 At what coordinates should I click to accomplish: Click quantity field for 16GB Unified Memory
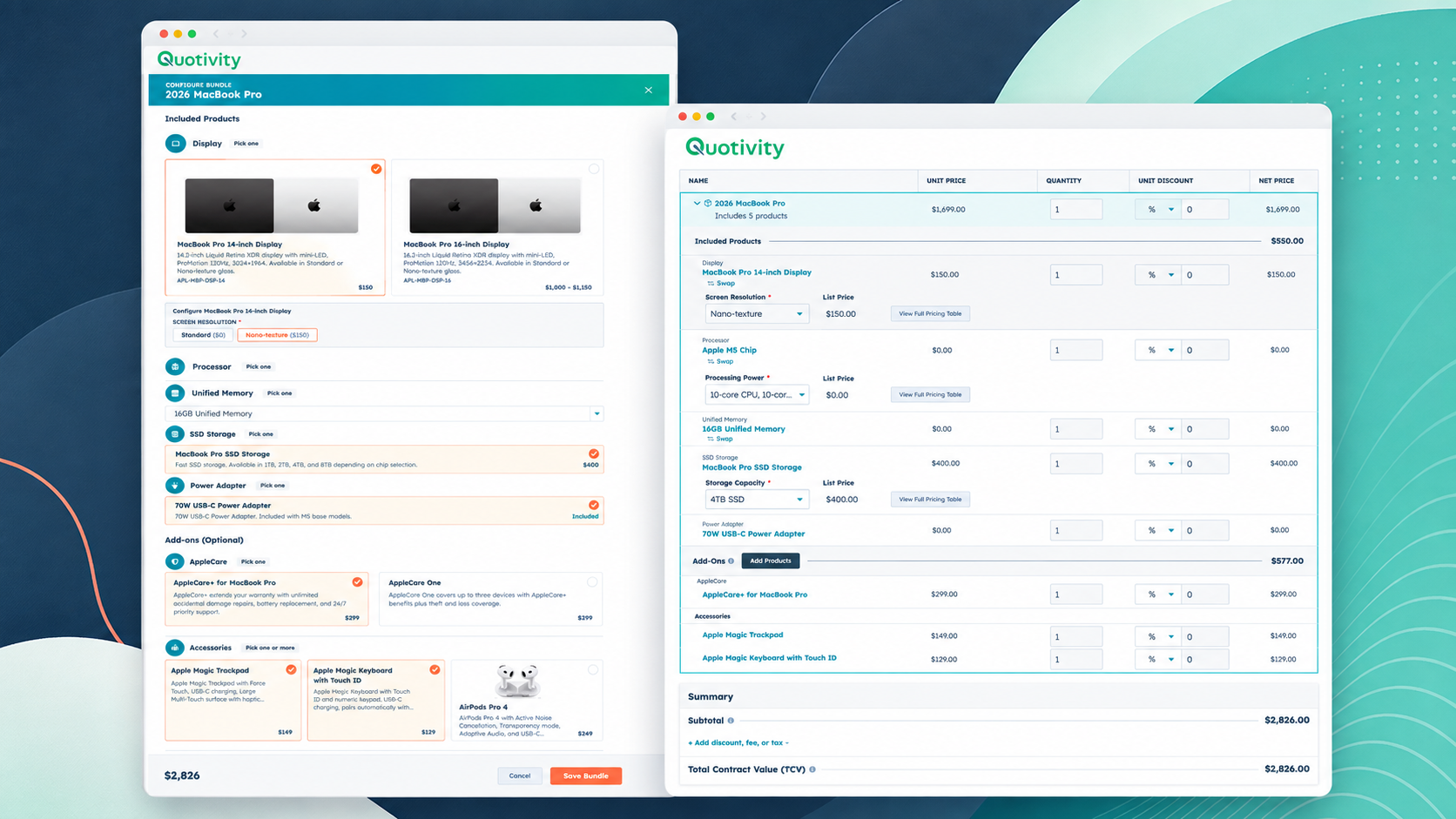coord(1076,429)
